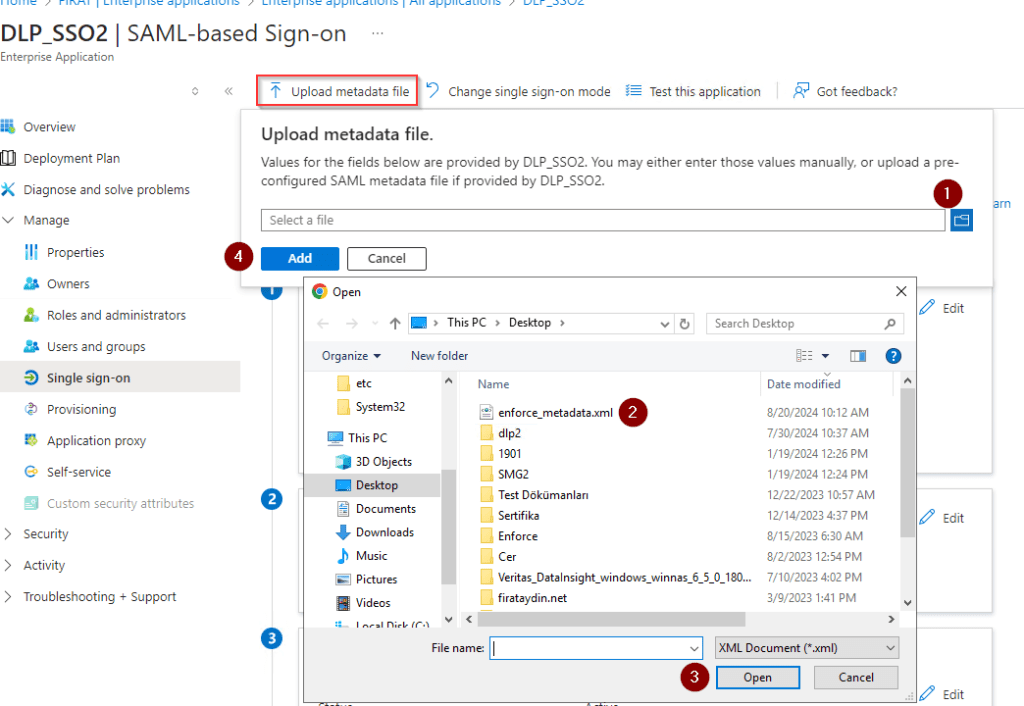Click the Upload metadata file toolbar button
The image size is (1024, 706).
point(338,91)
